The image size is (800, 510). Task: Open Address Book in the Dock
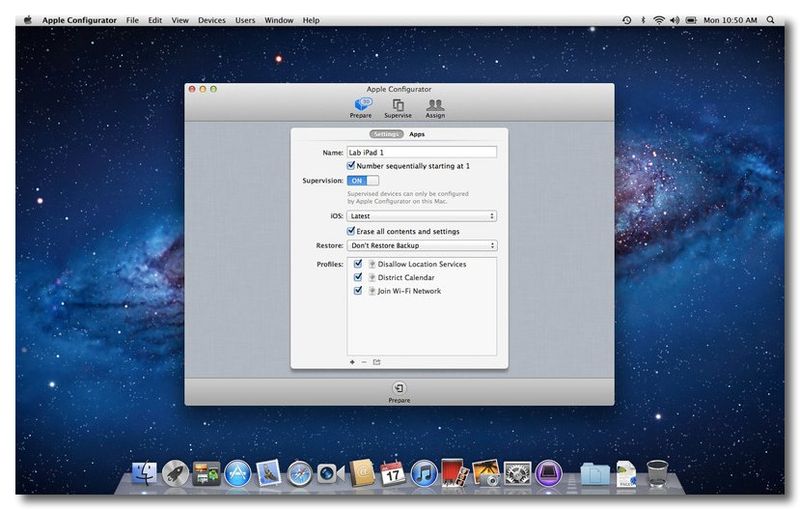(x=362, y=473)
